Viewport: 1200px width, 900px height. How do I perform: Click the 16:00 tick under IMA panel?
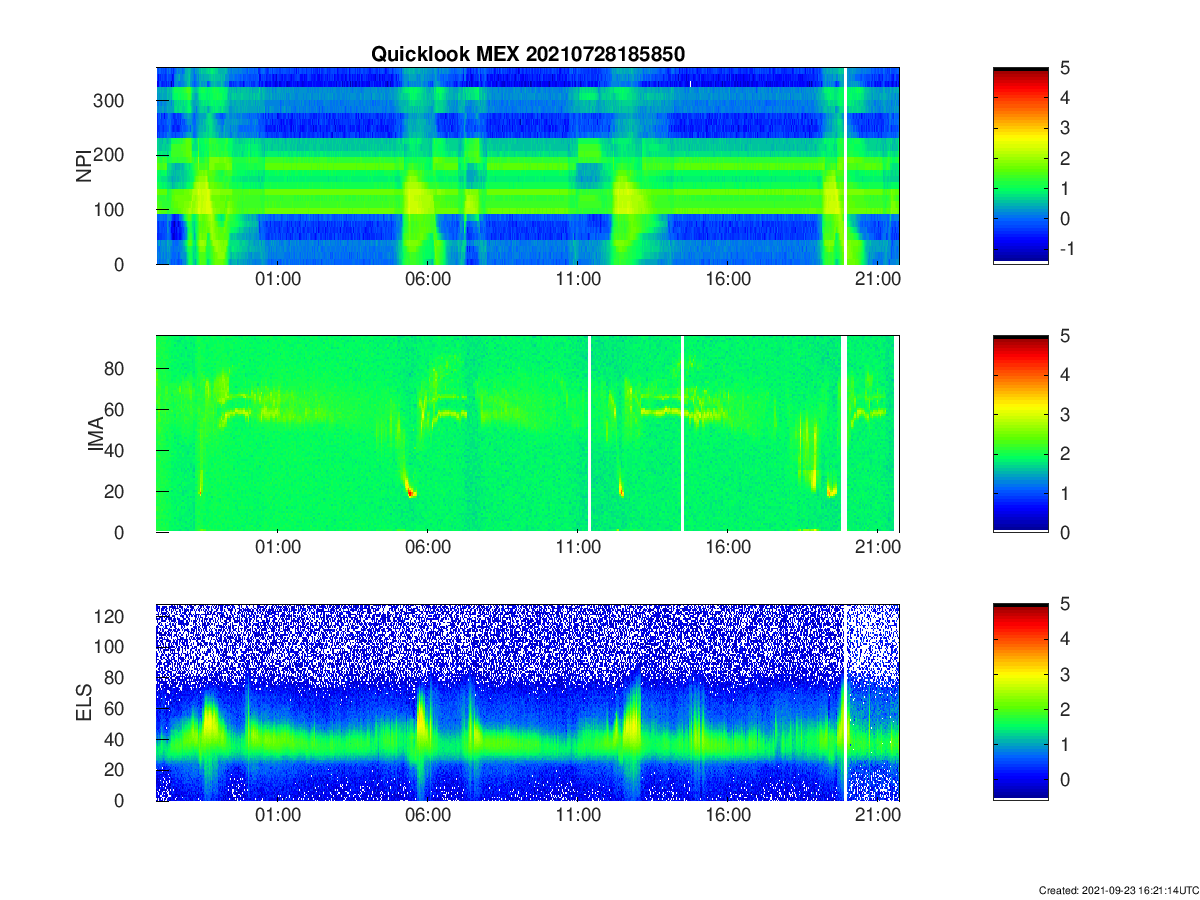728,547
